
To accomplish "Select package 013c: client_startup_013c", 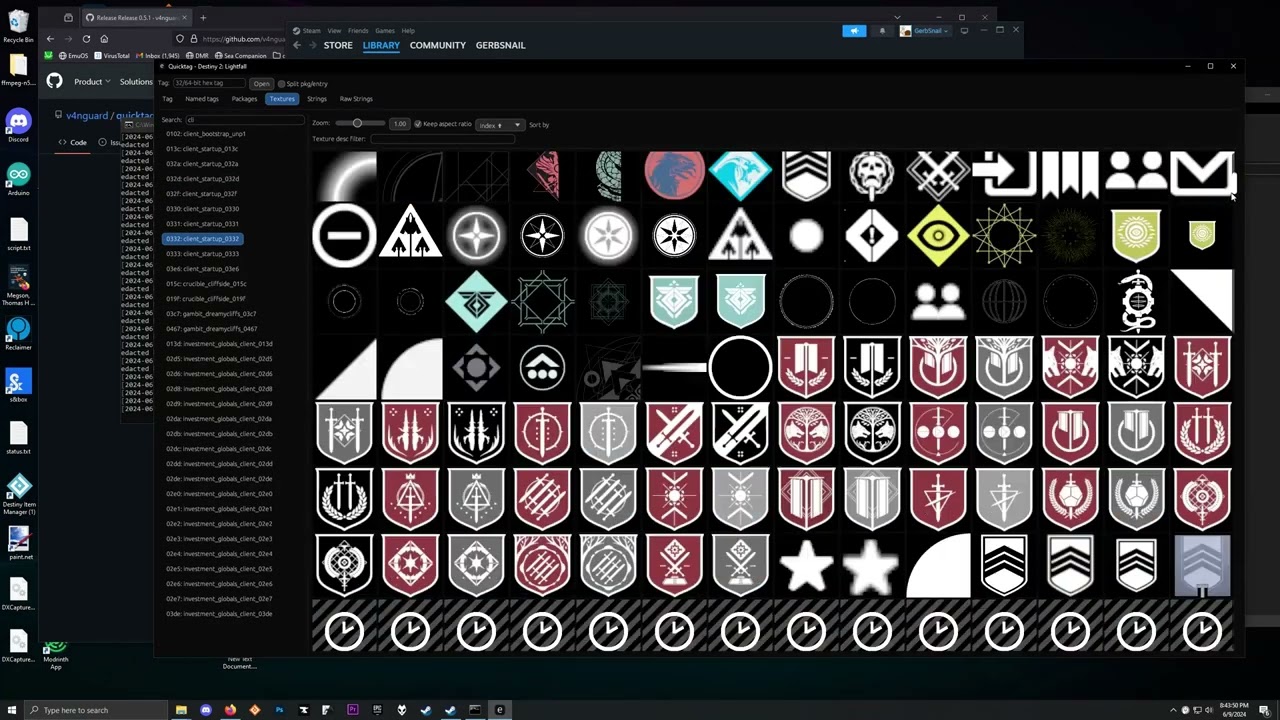I will (x=202, y=149).
